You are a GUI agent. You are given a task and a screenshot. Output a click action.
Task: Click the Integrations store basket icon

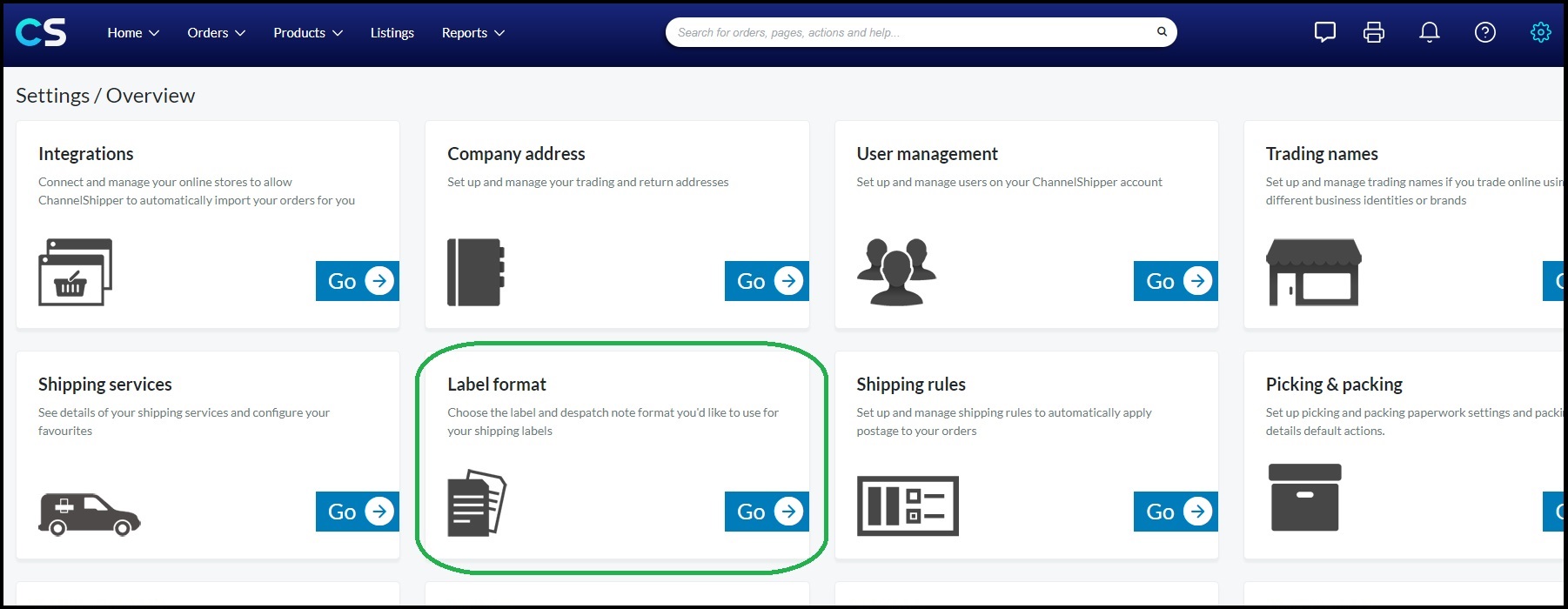[76, 271]
